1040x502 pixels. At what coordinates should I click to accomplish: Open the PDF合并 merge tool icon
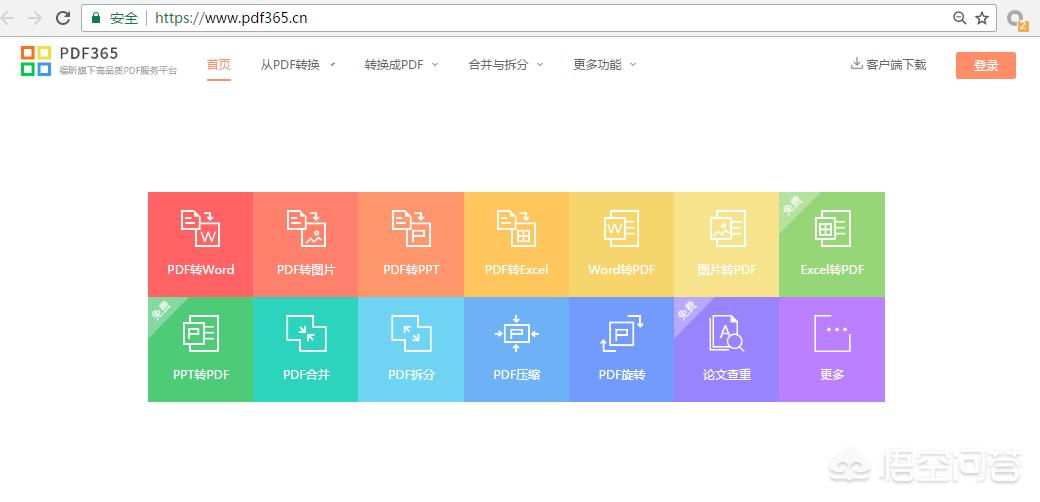click(306, 333)
